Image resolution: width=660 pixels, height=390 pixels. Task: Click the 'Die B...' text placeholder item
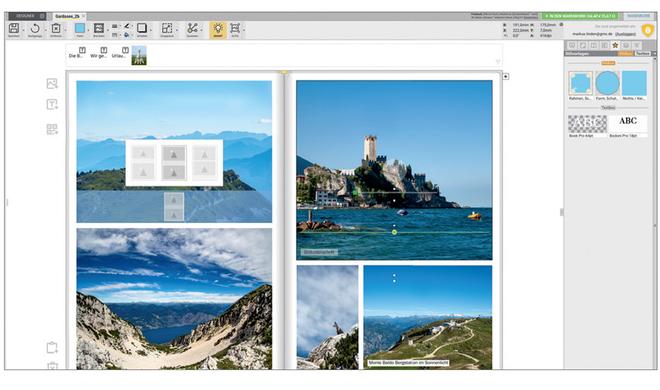pyautogui.click(x=77, y=53)
